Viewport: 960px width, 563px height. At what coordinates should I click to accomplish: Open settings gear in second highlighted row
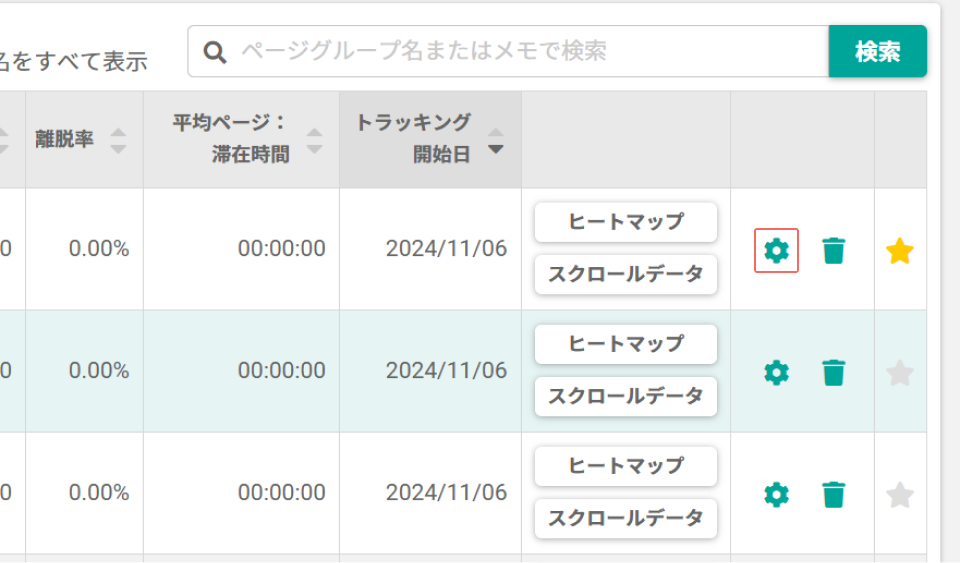[x=776, y=373]
